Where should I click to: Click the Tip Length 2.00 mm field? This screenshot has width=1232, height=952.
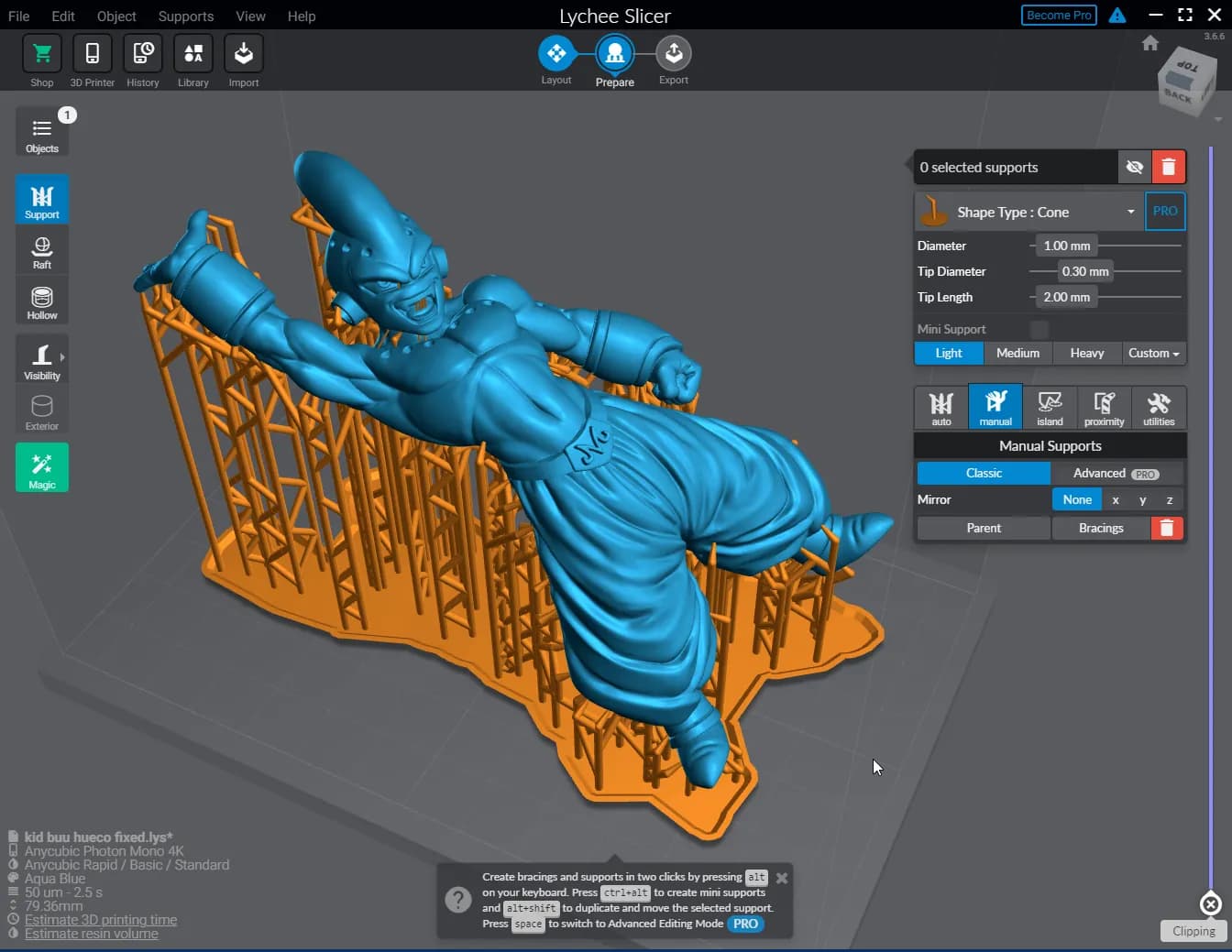[1067, 297]
